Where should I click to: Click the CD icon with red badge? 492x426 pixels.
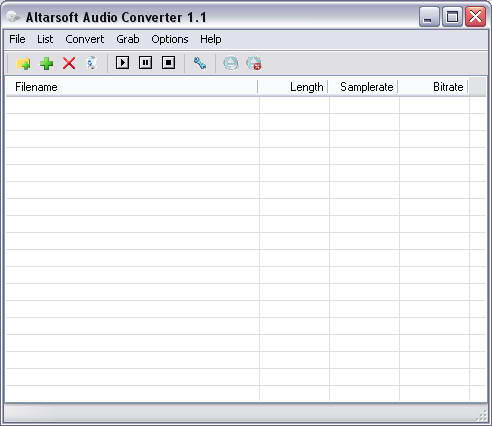tap(254, 63)
